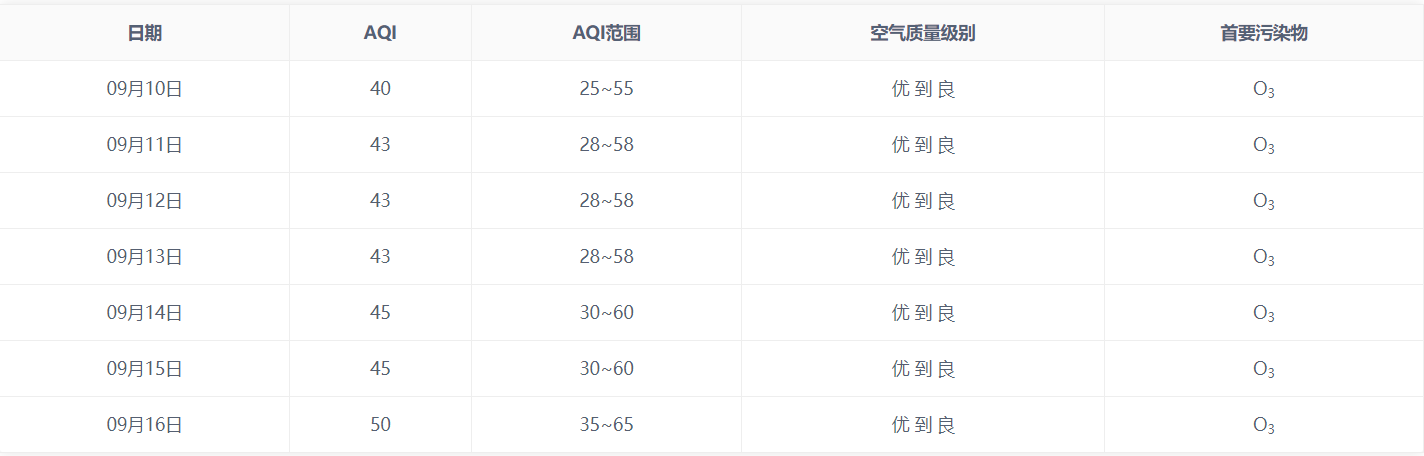
Task: Click the 首要污染物 column header
Action: tap(1264, 33)
